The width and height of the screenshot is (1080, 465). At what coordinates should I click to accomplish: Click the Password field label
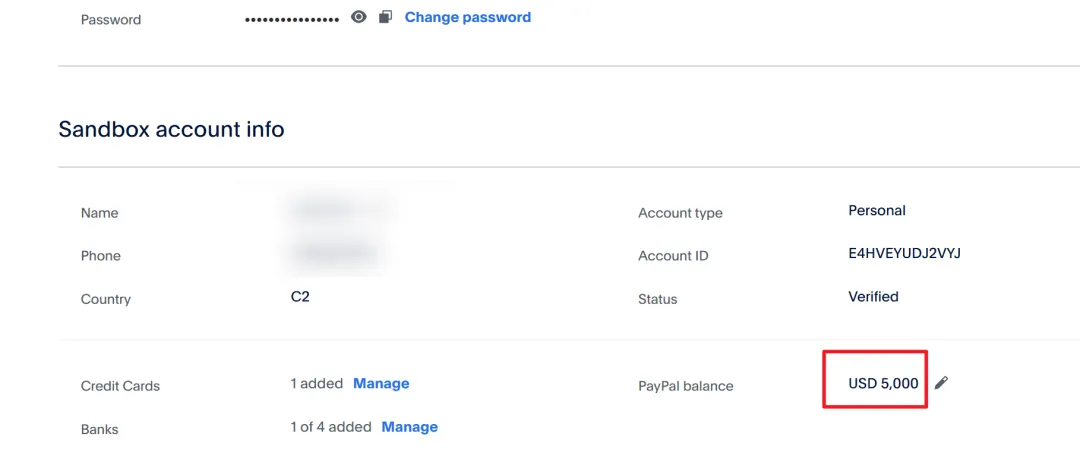(x=111, y=20)
